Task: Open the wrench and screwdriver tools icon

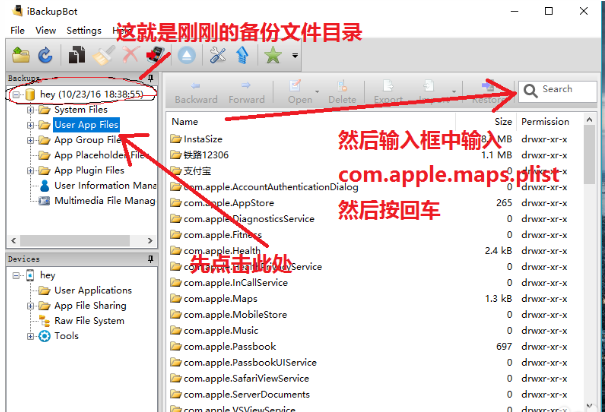Action: point(218,55)
